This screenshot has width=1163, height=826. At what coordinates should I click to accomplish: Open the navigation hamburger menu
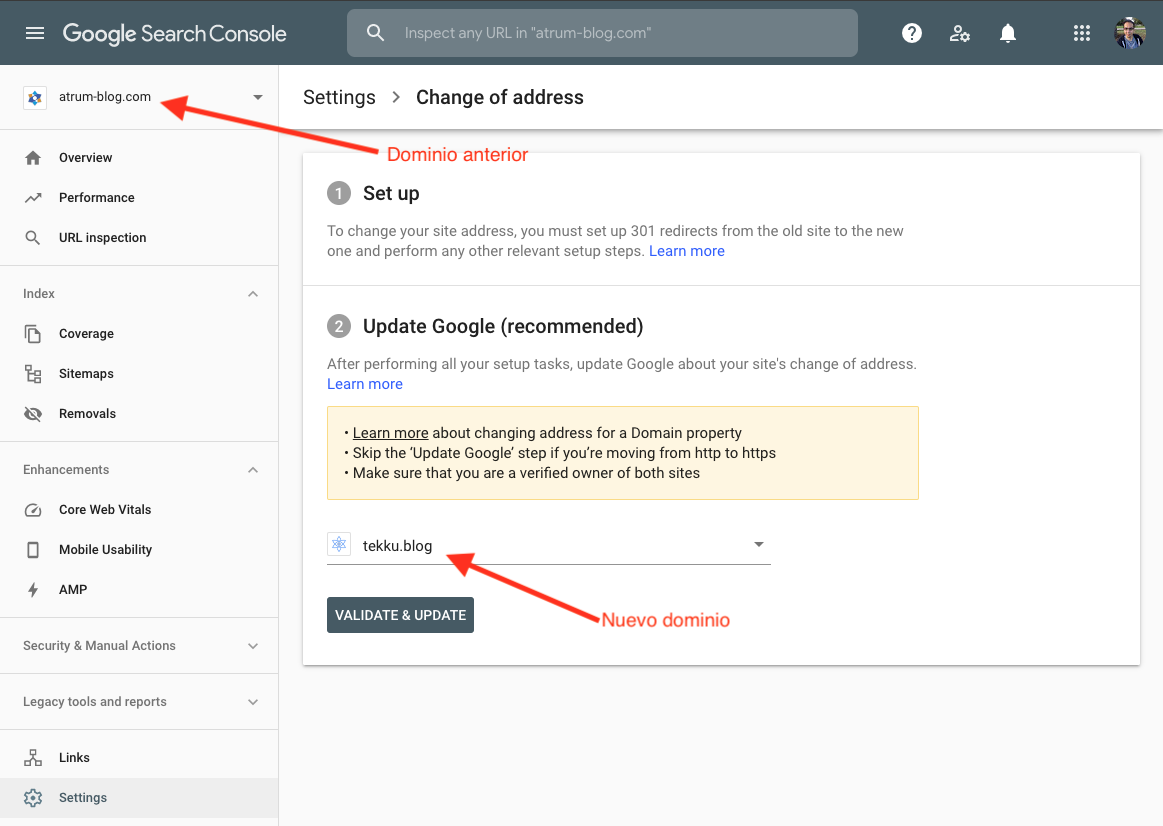coord(35,32)
